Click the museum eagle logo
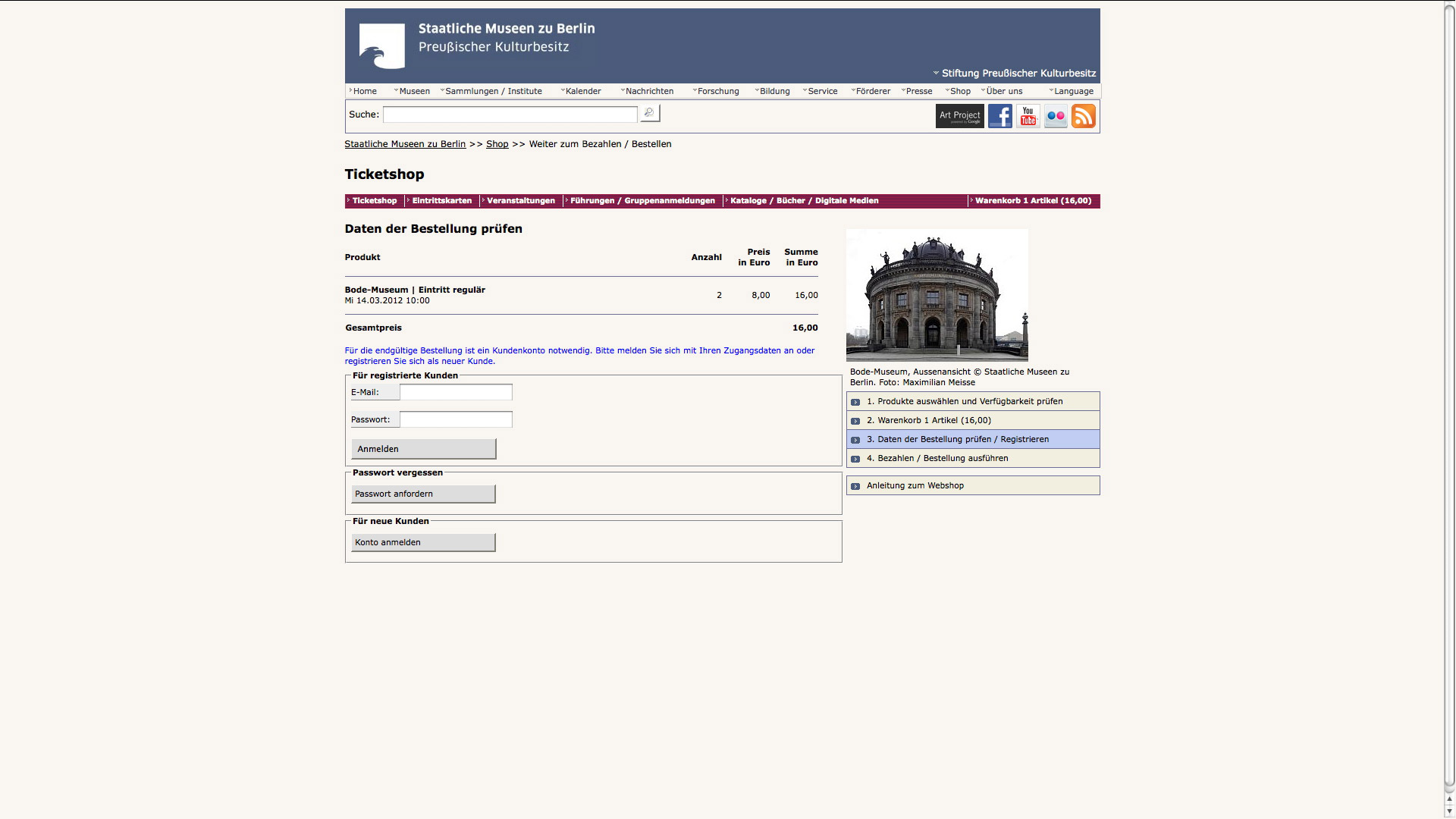Image resolution: width=1456 pixels, height=819 pixels. [381, 46]
